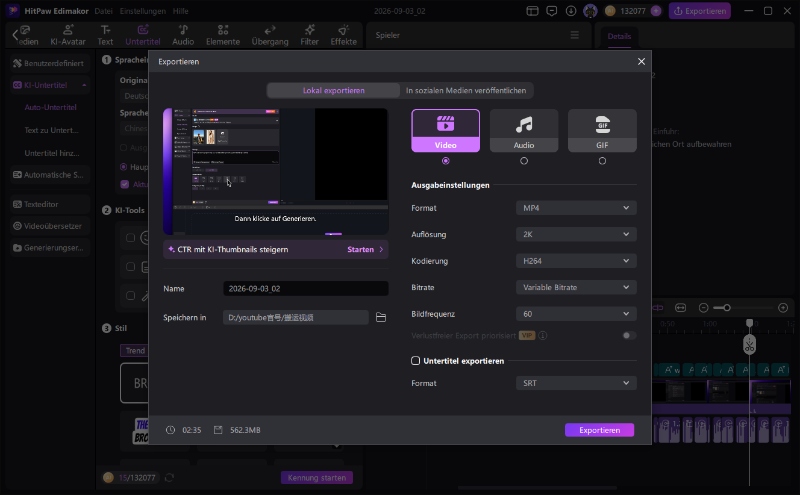The image size is (800, 495).
Task: Open Videoübersetzer in sidebar
Action: [49, 226]
